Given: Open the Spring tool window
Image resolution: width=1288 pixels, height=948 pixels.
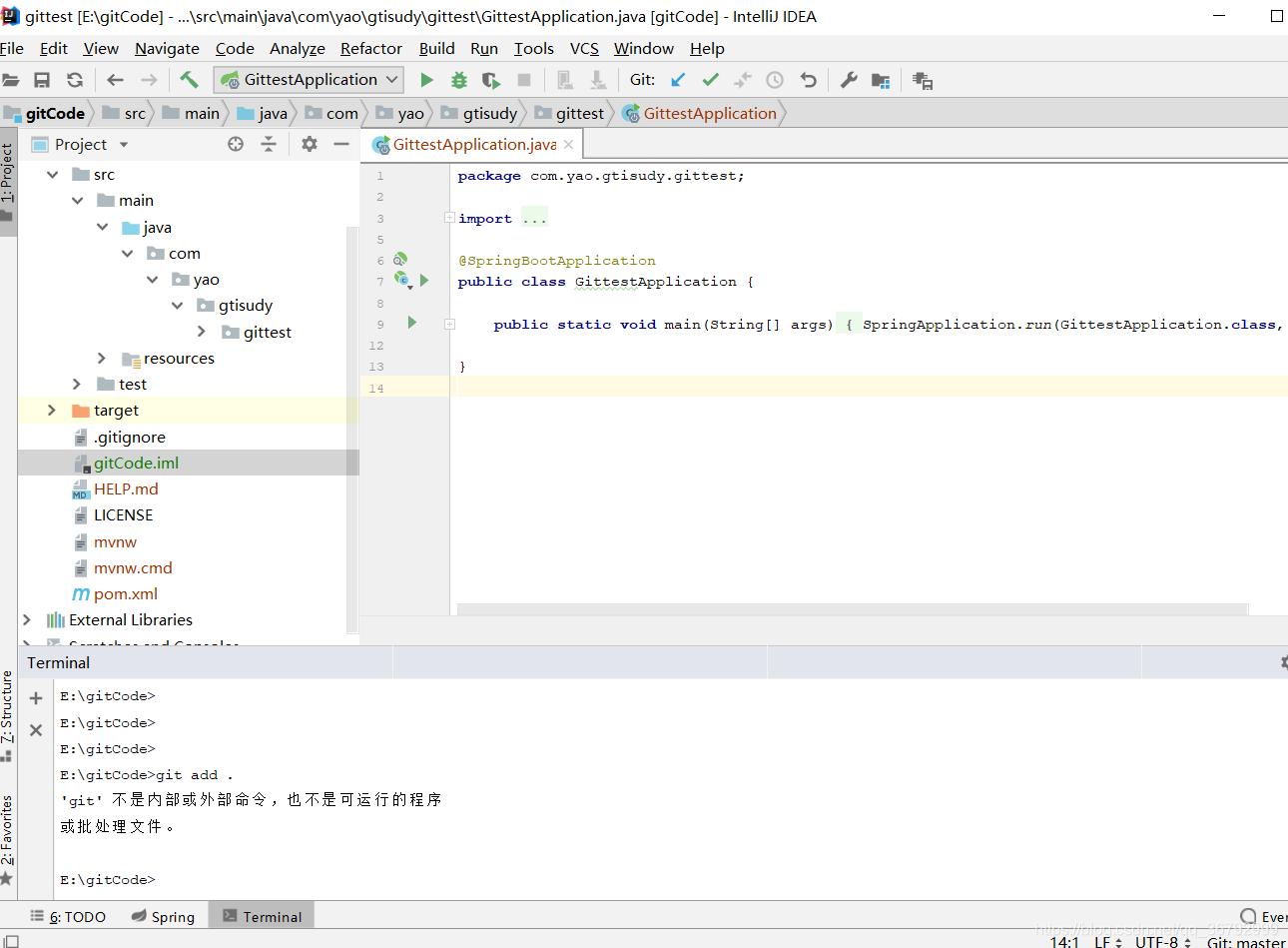Looking at the screenshot, I should (163, 916).
